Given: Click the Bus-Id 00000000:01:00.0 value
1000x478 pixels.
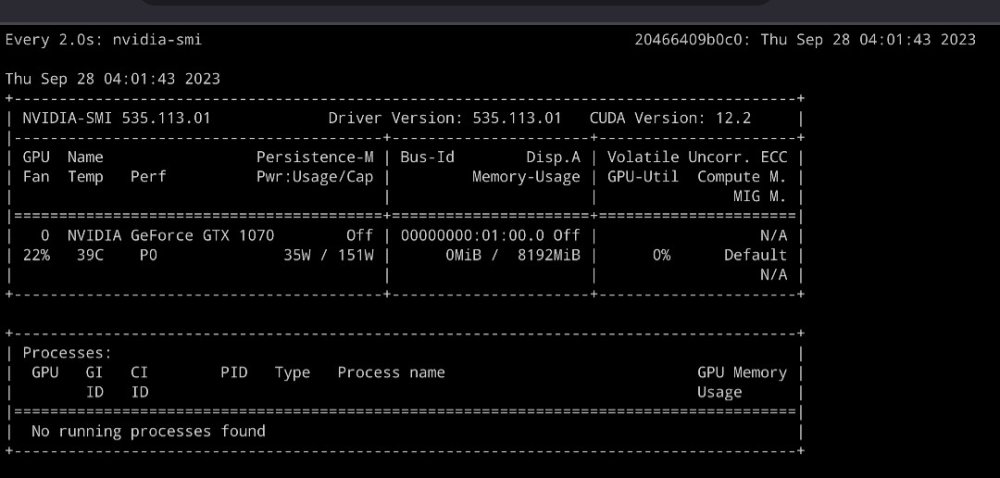Looking at the screenshot, I should (x=472, y=236).
